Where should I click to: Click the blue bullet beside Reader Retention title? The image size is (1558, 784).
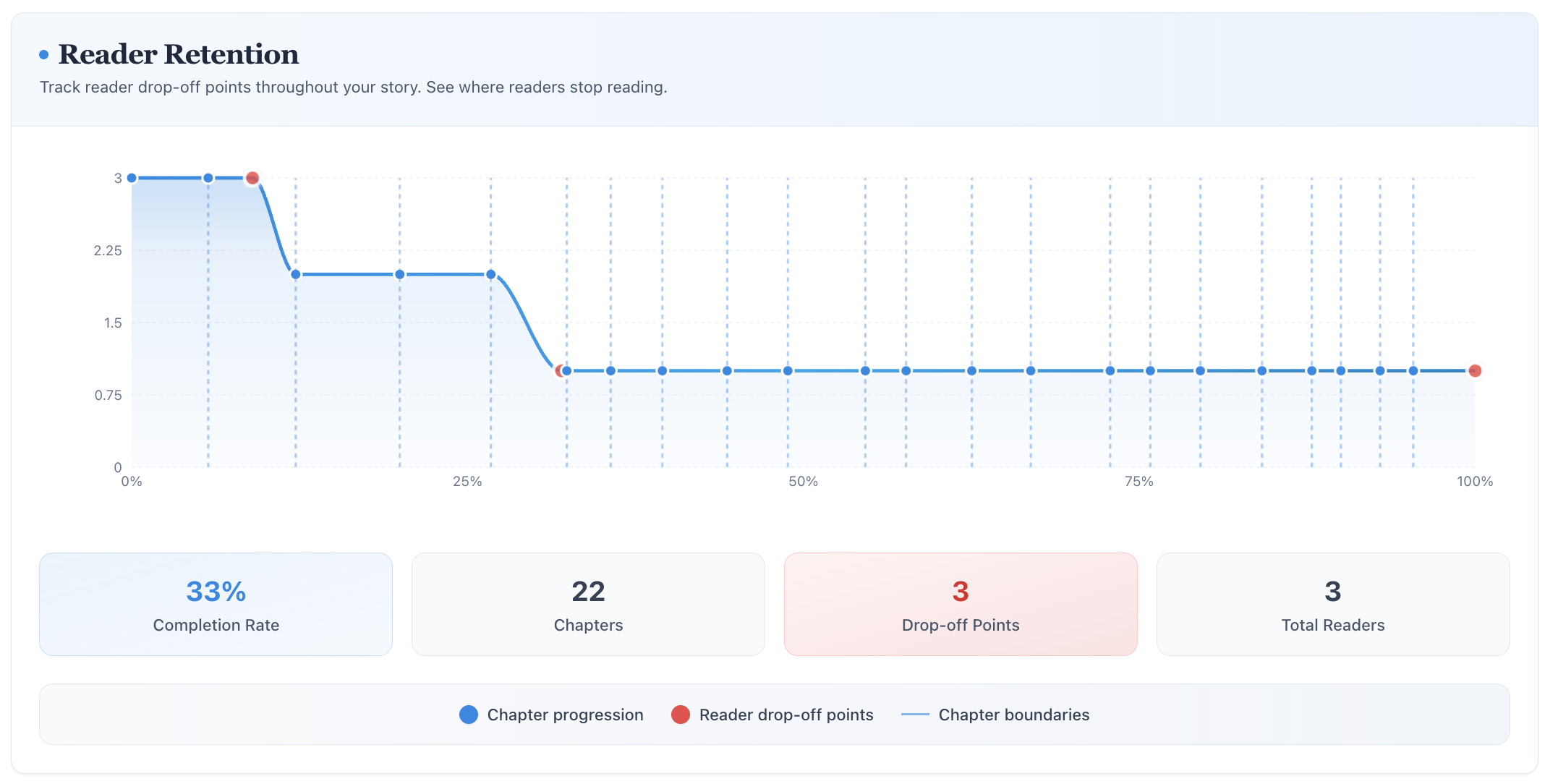[x=44, y=55]
